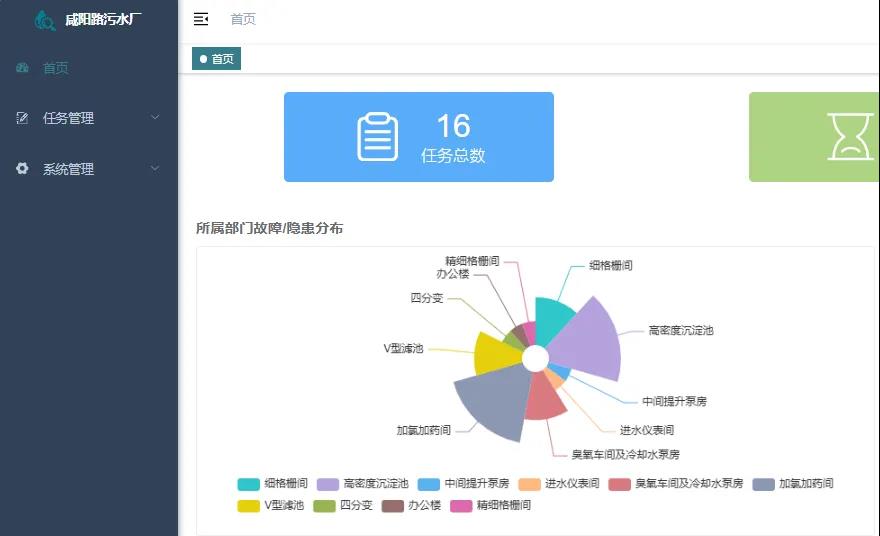Toggle 细格栅间 legend item
Screen dimensions: 880x536
273,484
